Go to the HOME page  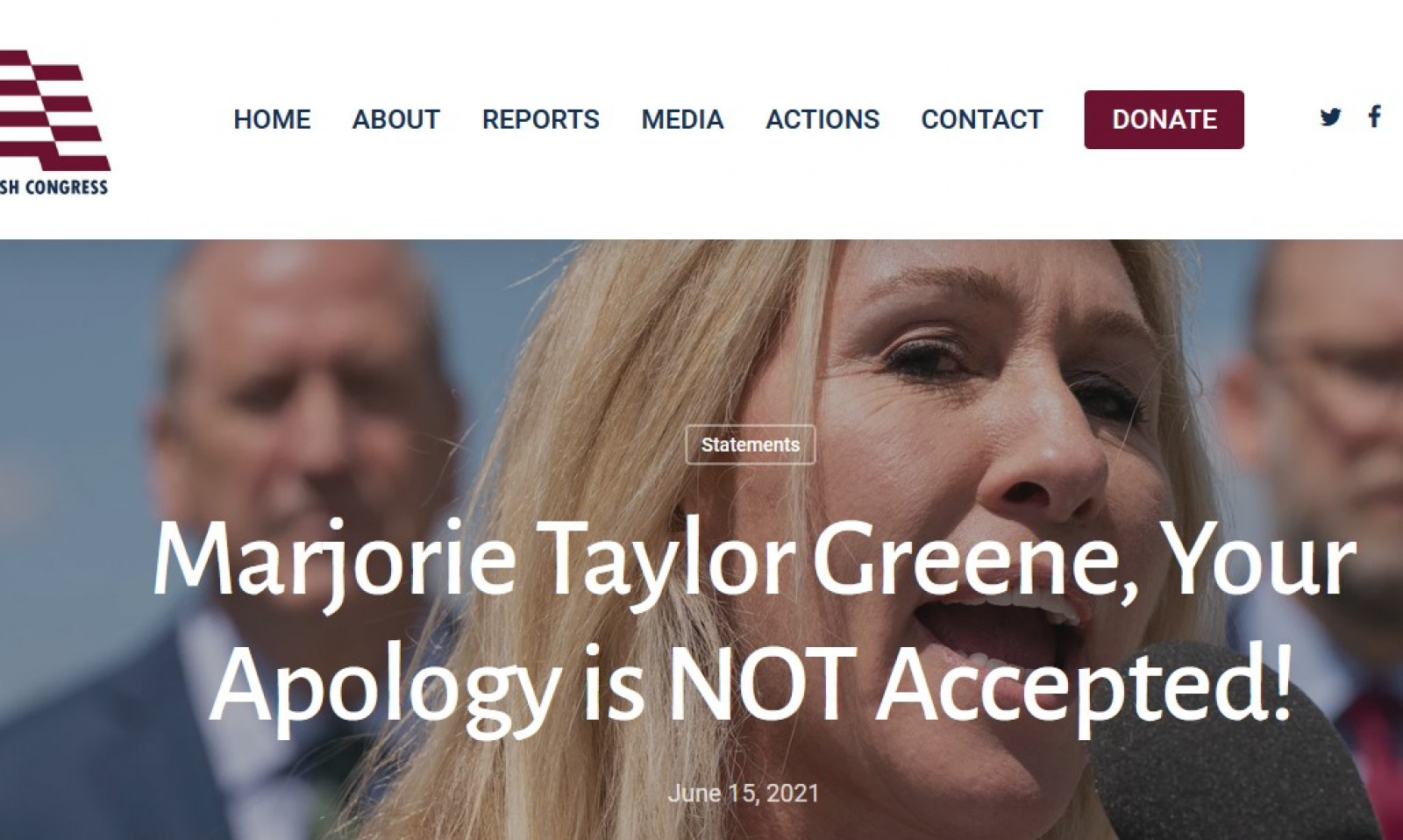click(x=272, y=119)
